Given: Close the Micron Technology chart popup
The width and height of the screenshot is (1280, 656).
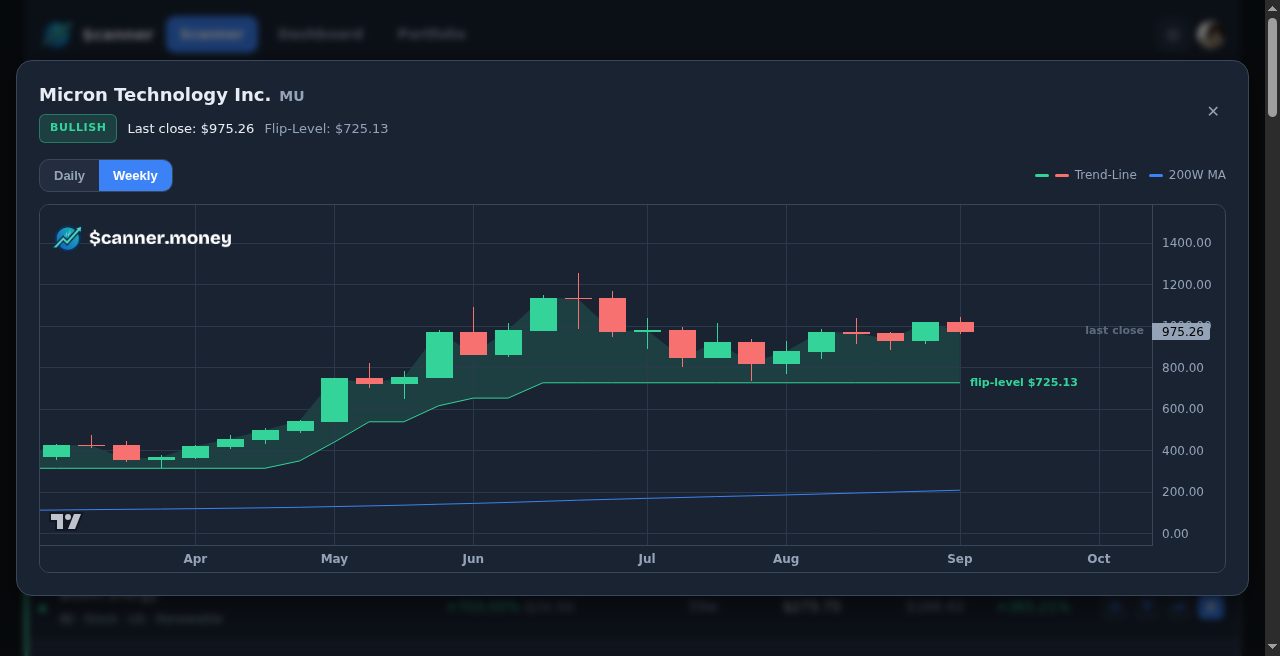Looking at the screenshot, I should [x=1213, y=111].
